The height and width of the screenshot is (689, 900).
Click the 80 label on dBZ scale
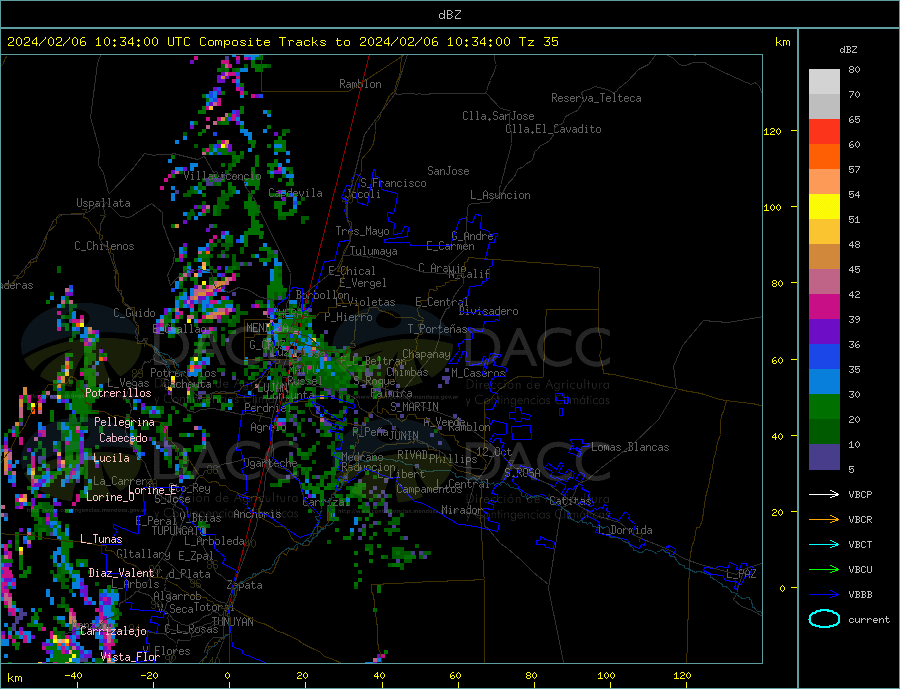point(854,69)
